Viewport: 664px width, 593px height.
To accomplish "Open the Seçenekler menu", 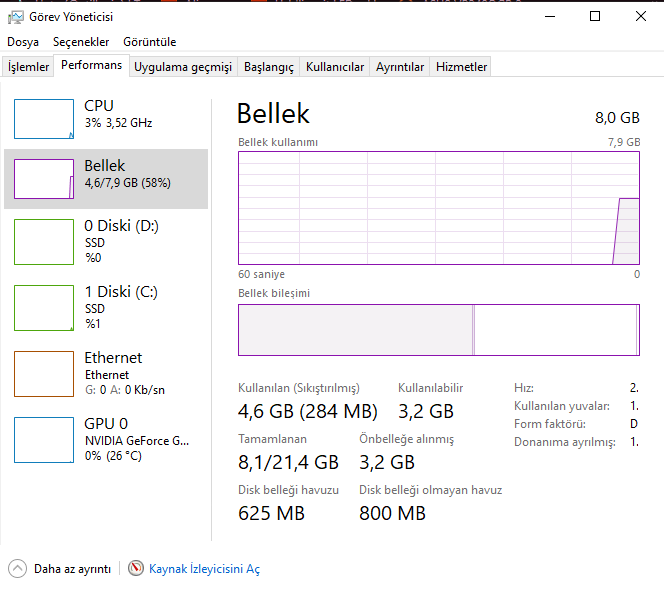I will pos(81,42).
